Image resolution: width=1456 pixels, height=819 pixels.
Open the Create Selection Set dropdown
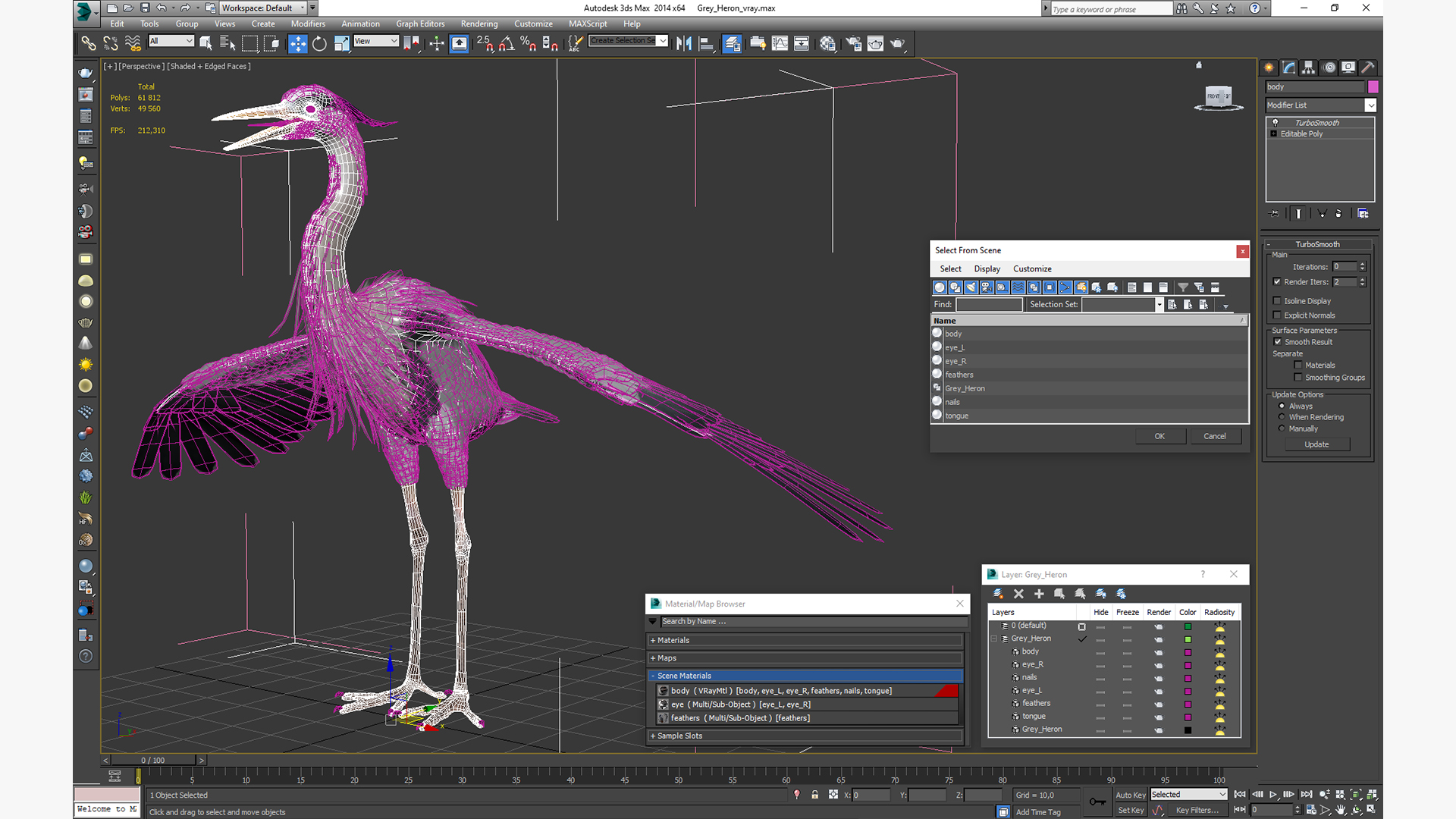click(x=663, y=41)
